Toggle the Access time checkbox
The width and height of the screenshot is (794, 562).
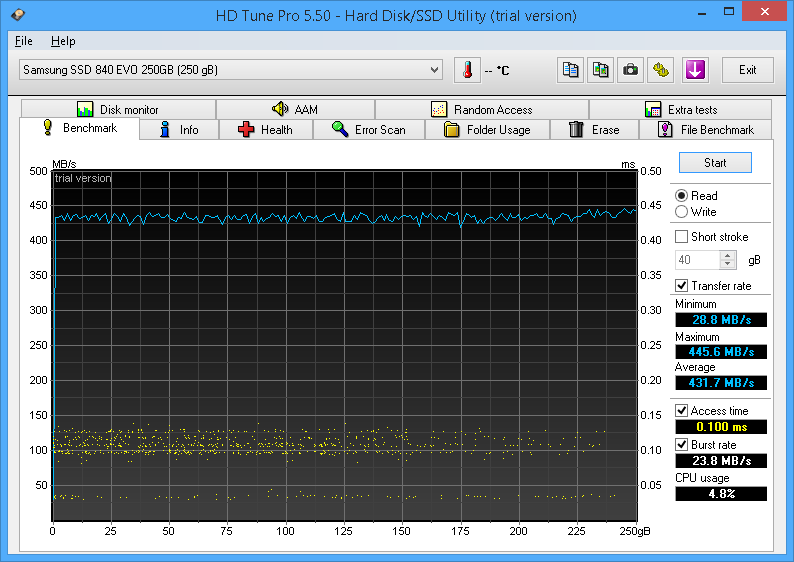click(x=682, y=411)
